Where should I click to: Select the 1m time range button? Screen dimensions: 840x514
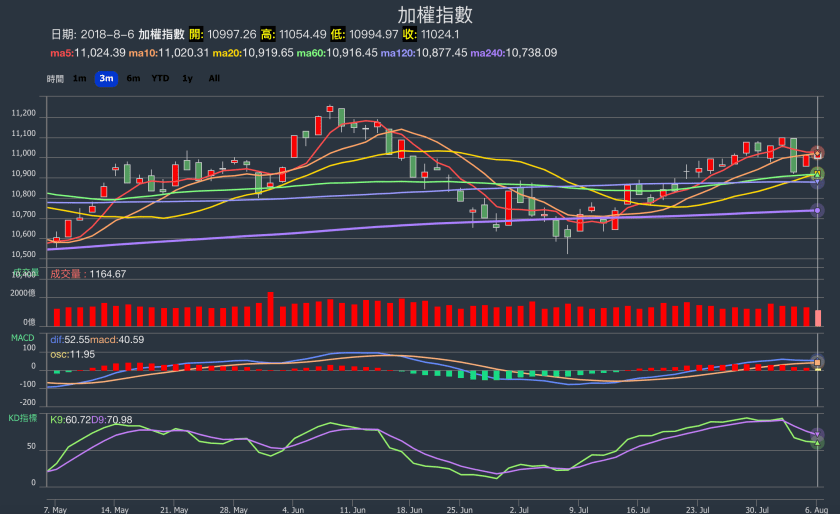click(x=80, y=78)
